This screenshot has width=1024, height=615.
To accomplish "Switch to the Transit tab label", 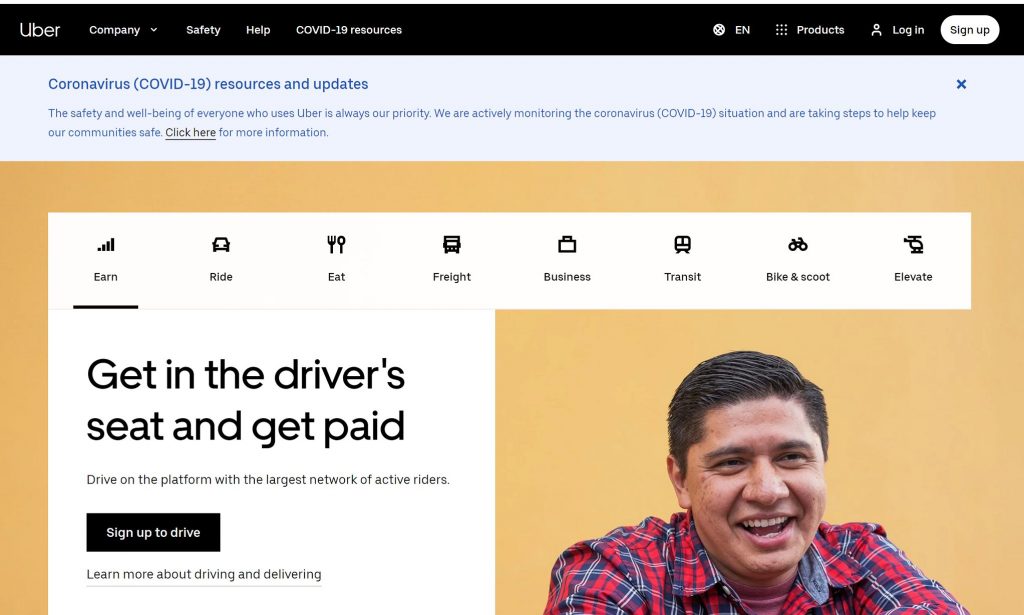I will pyautogui.click(x=682, y=277).
